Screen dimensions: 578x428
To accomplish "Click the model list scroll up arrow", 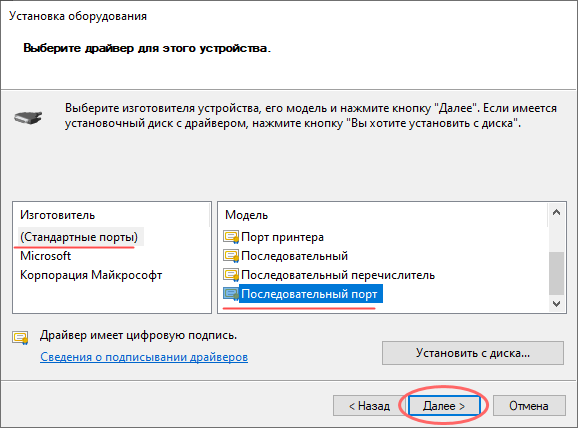I will coord(557,212).
